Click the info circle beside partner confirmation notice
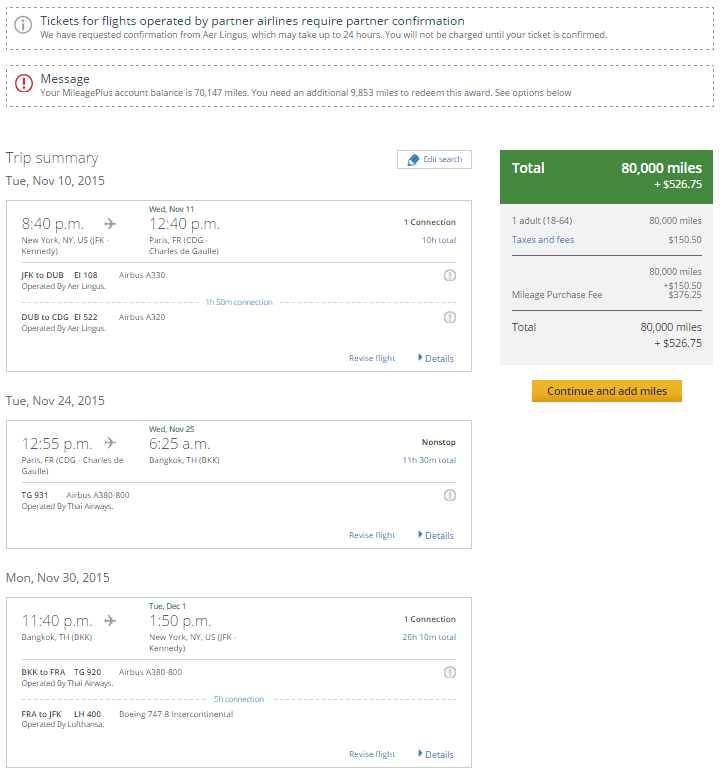Screen dimensions: 723x773 (24, 25)
